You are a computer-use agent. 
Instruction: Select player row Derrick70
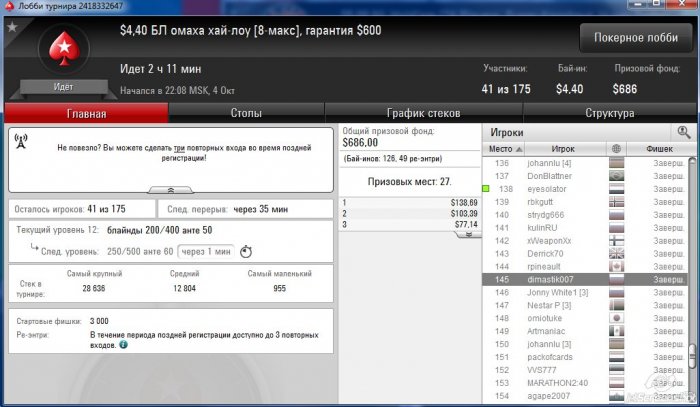click(x=585, y=253)
